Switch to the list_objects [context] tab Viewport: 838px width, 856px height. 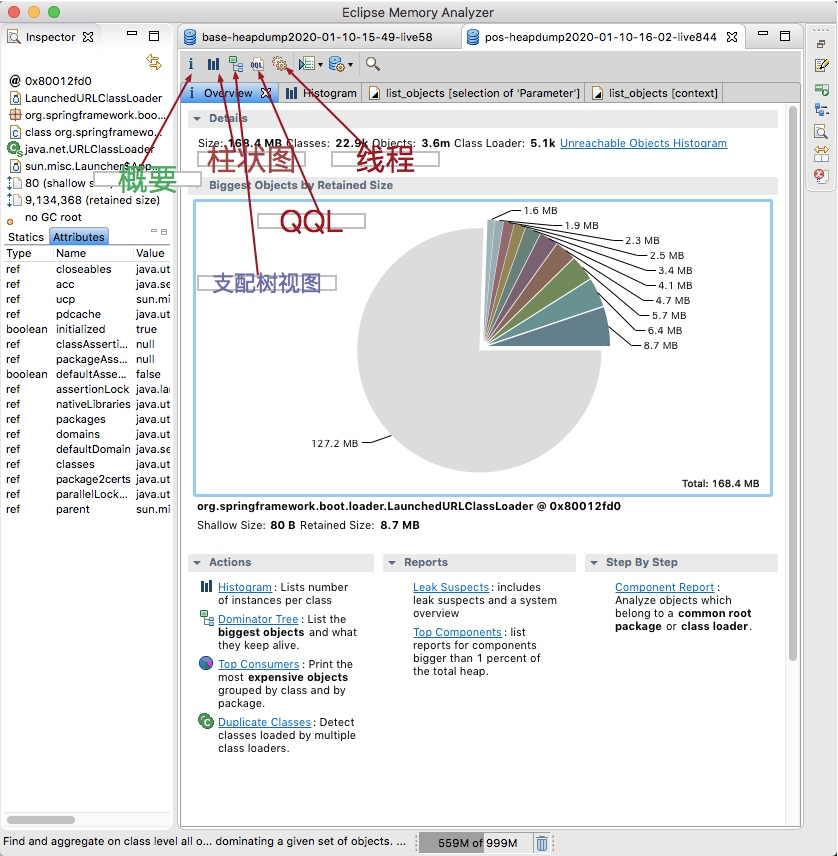656,93
